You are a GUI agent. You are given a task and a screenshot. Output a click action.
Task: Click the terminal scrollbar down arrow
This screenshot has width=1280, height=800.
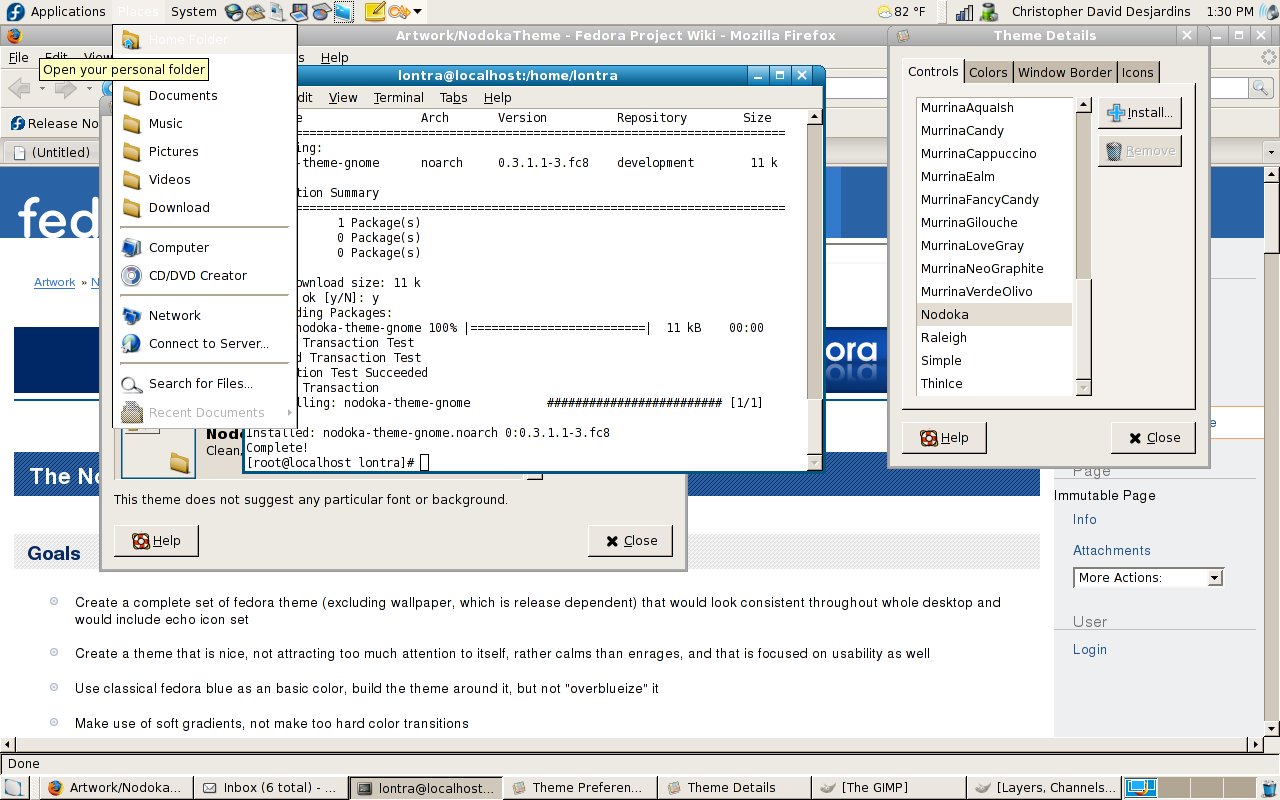click(814, 462)
